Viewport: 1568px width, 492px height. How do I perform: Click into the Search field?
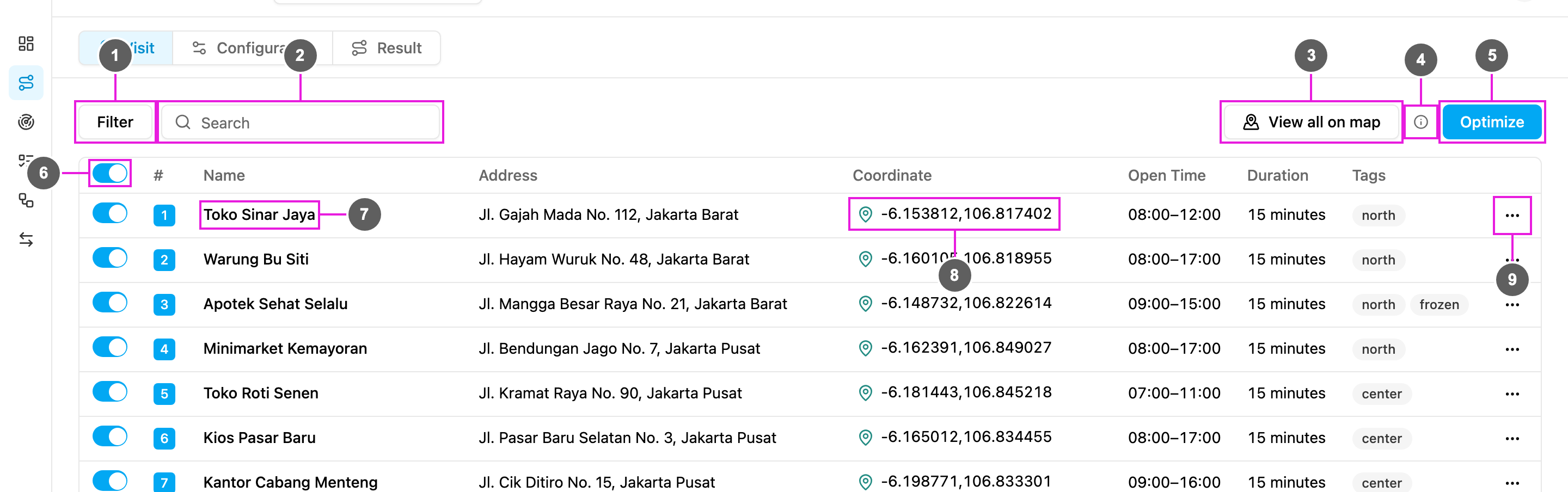(300, 122)
